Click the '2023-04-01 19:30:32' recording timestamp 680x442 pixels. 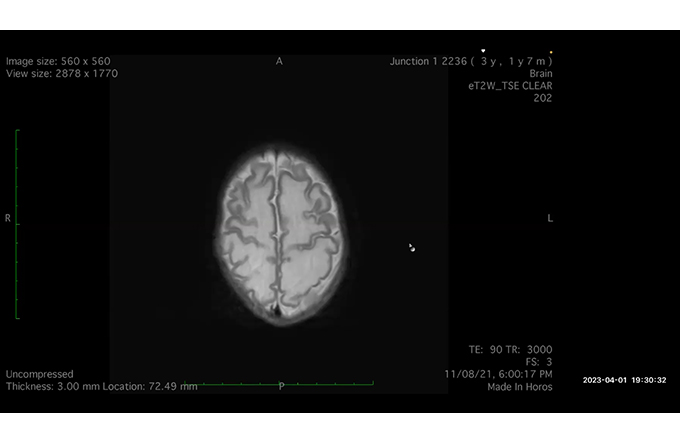coord(624,380)
